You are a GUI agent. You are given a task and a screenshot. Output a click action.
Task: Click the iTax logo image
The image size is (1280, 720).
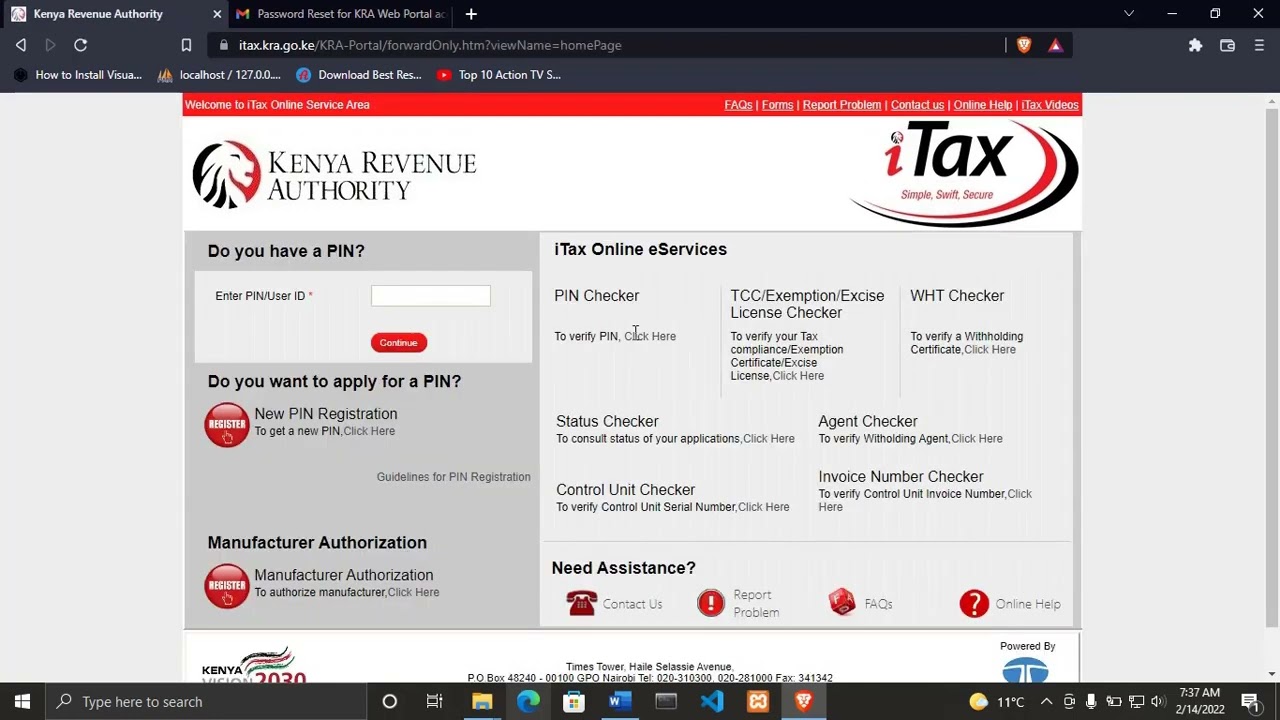[x=964, y=174]
